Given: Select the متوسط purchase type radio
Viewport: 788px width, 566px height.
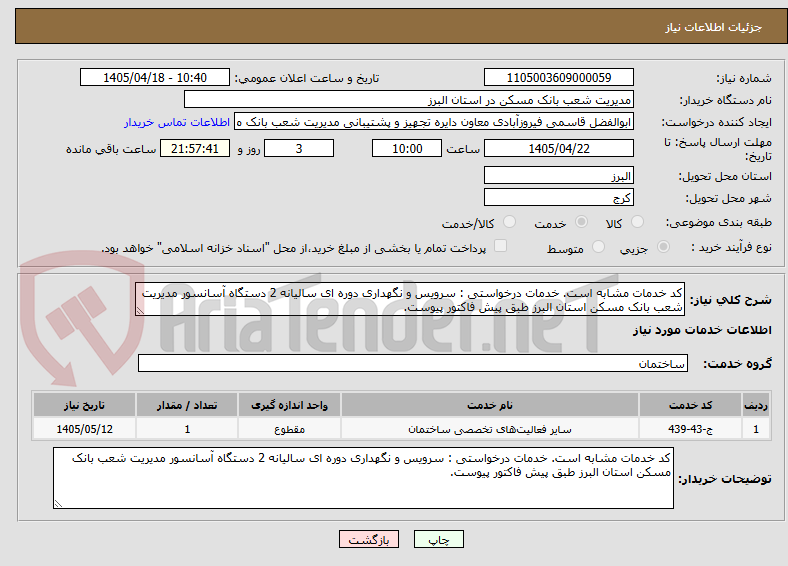Looking at the screenshot, I should click(598, 247).
